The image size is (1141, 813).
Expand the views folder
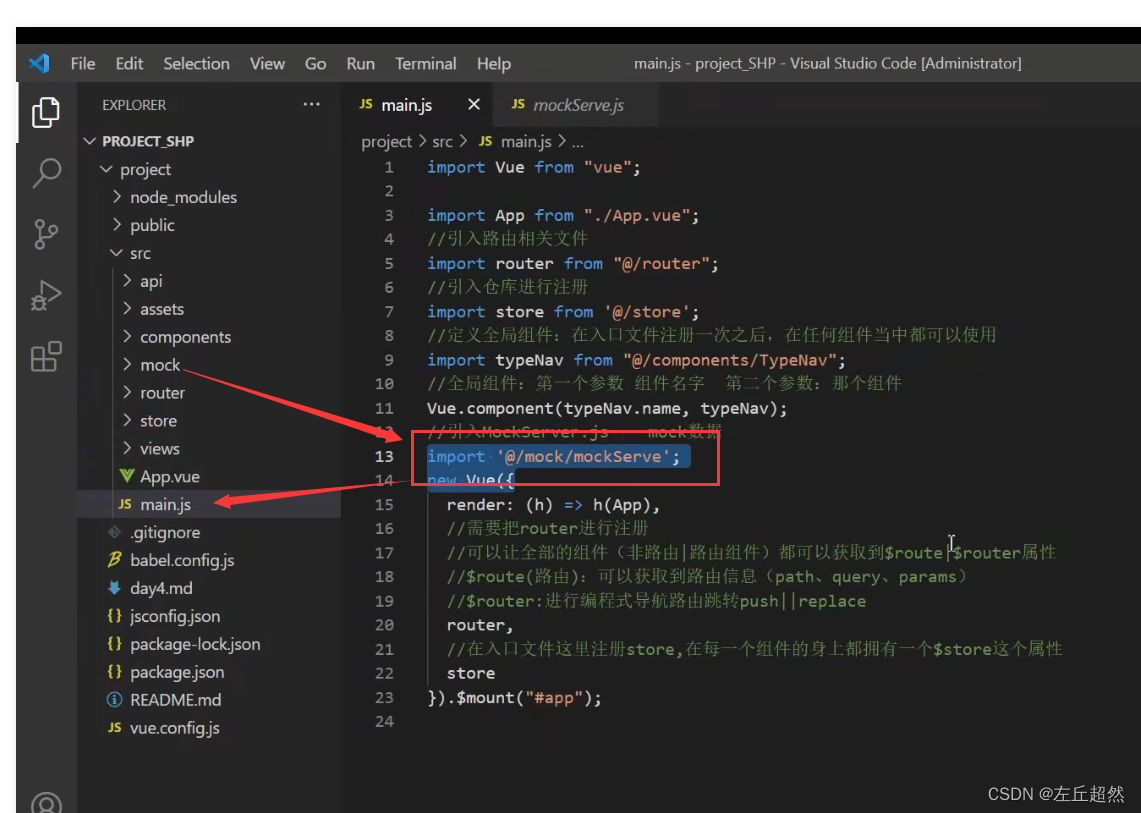127,448
